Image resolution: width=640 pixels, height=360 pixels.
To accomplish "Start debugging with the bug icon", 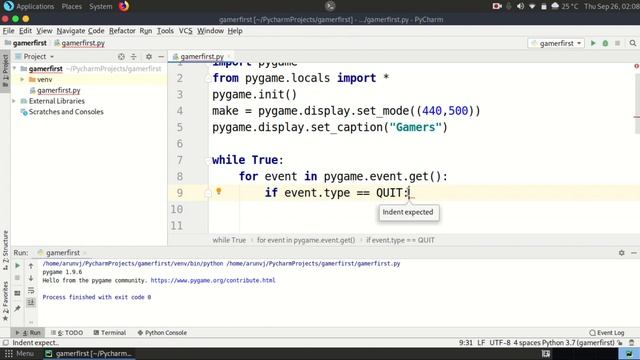I will [x=605, y=43].
